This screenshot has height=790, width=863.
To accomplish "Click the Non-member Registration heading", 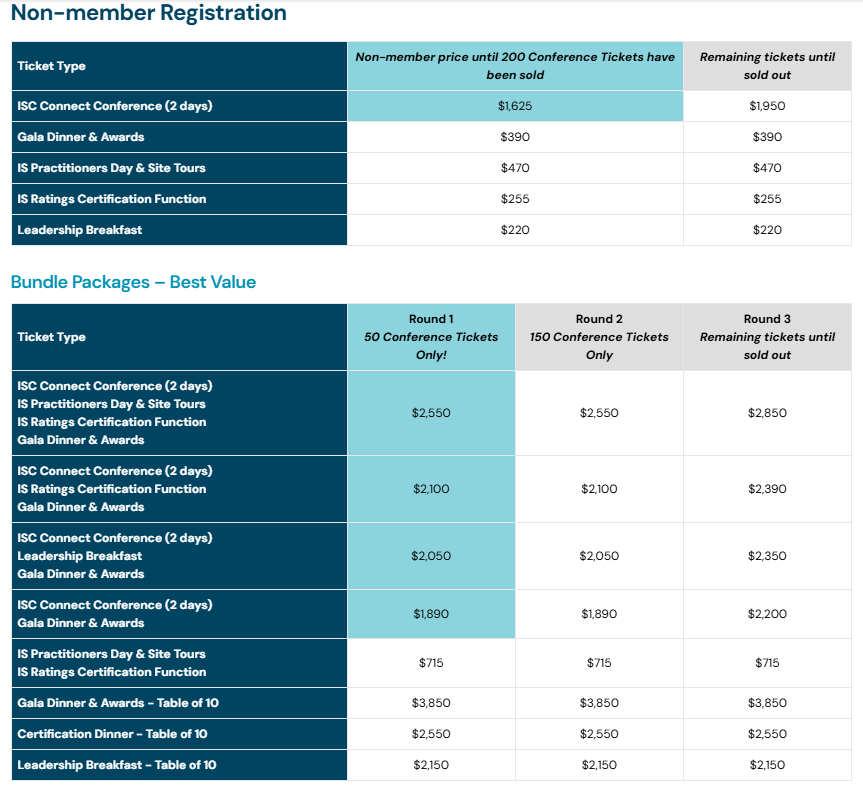I will tap(149, 14).
